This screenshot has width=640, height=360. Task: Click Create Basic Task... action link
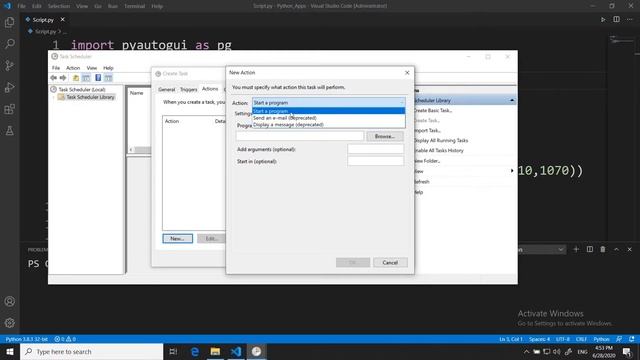(433, 111)
